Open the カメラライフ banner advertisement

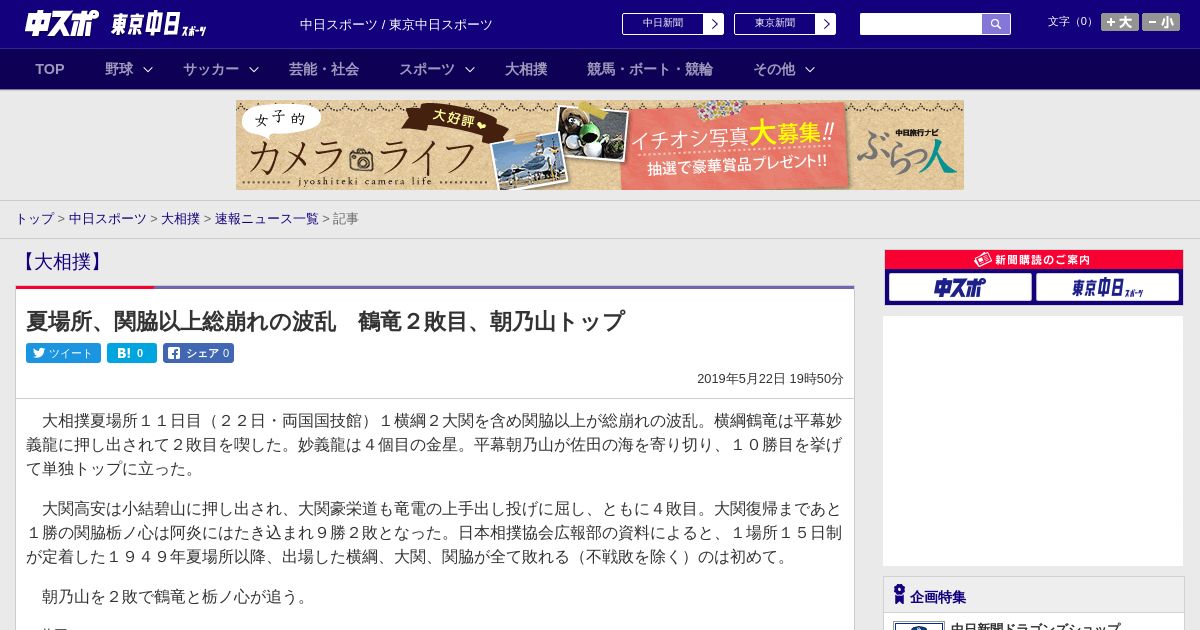tap(600, 145)
